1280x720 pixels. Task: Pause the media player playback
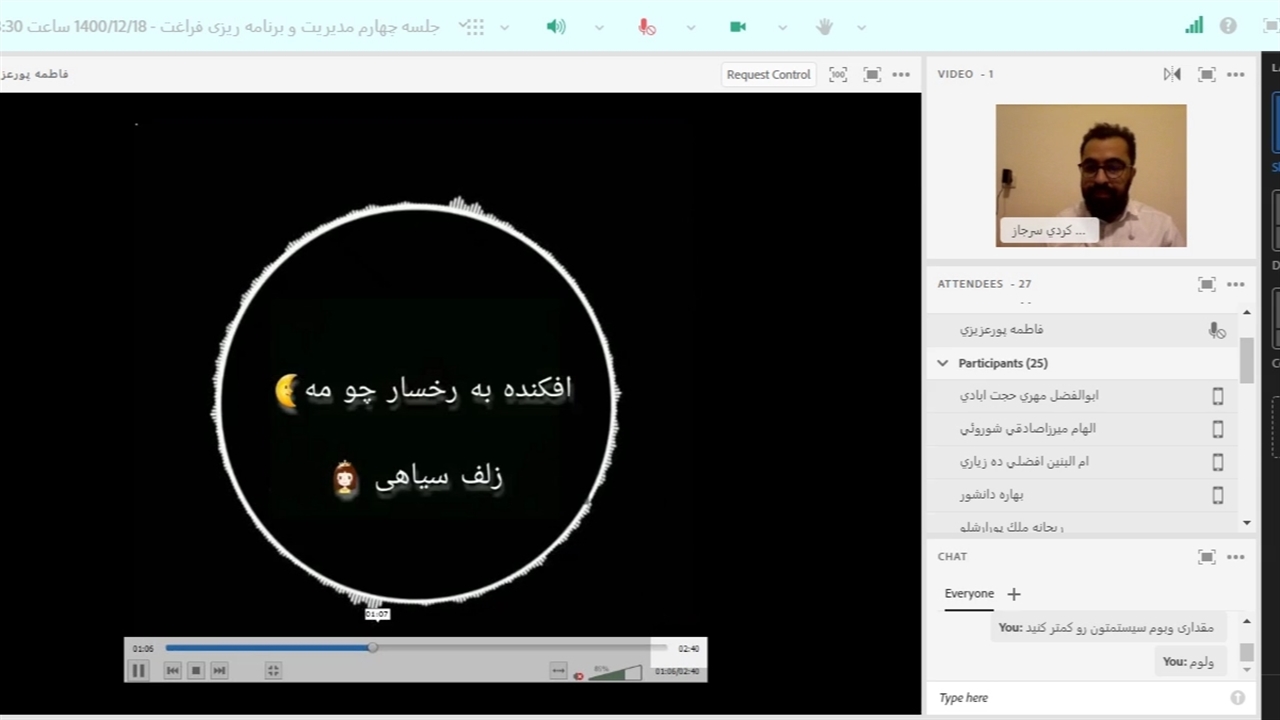(x=139, y=671)
